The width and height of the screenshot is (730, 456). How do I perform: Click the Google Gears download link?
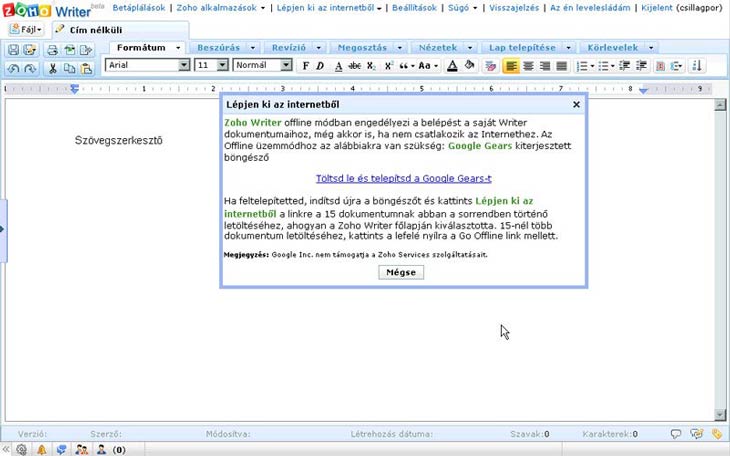403,178
